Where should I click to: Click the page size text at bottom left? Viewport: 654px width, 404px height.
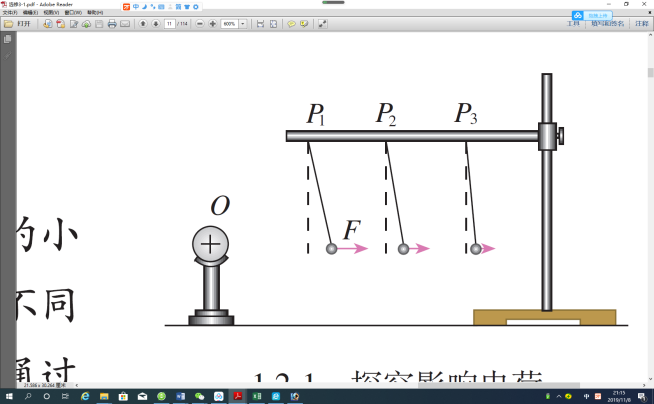(x=45, y=385)
